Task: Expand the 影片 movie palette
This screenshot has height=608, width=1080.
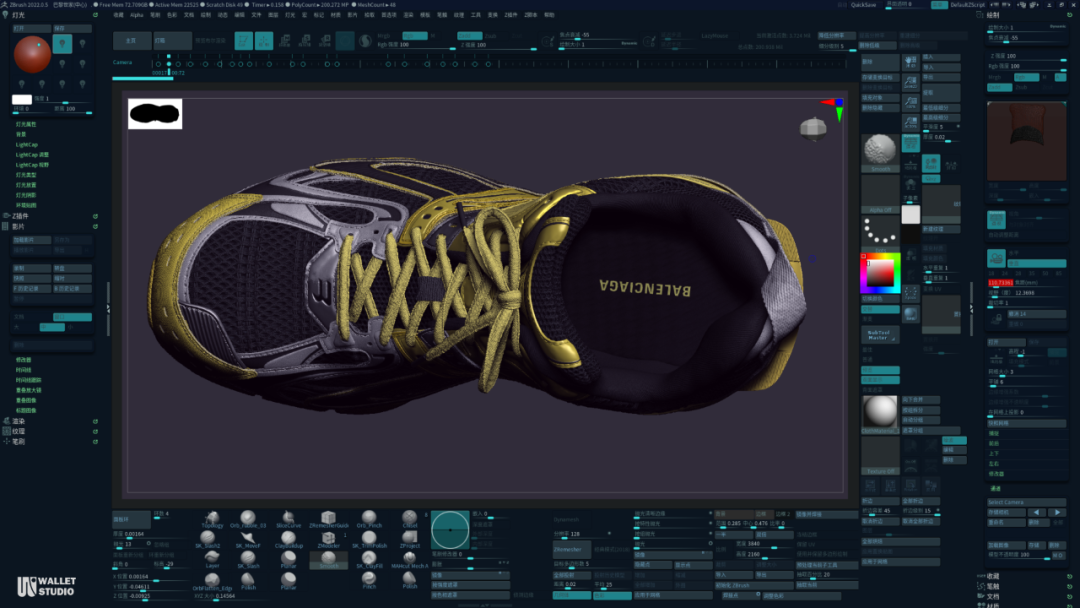Action: coord(18,227)
